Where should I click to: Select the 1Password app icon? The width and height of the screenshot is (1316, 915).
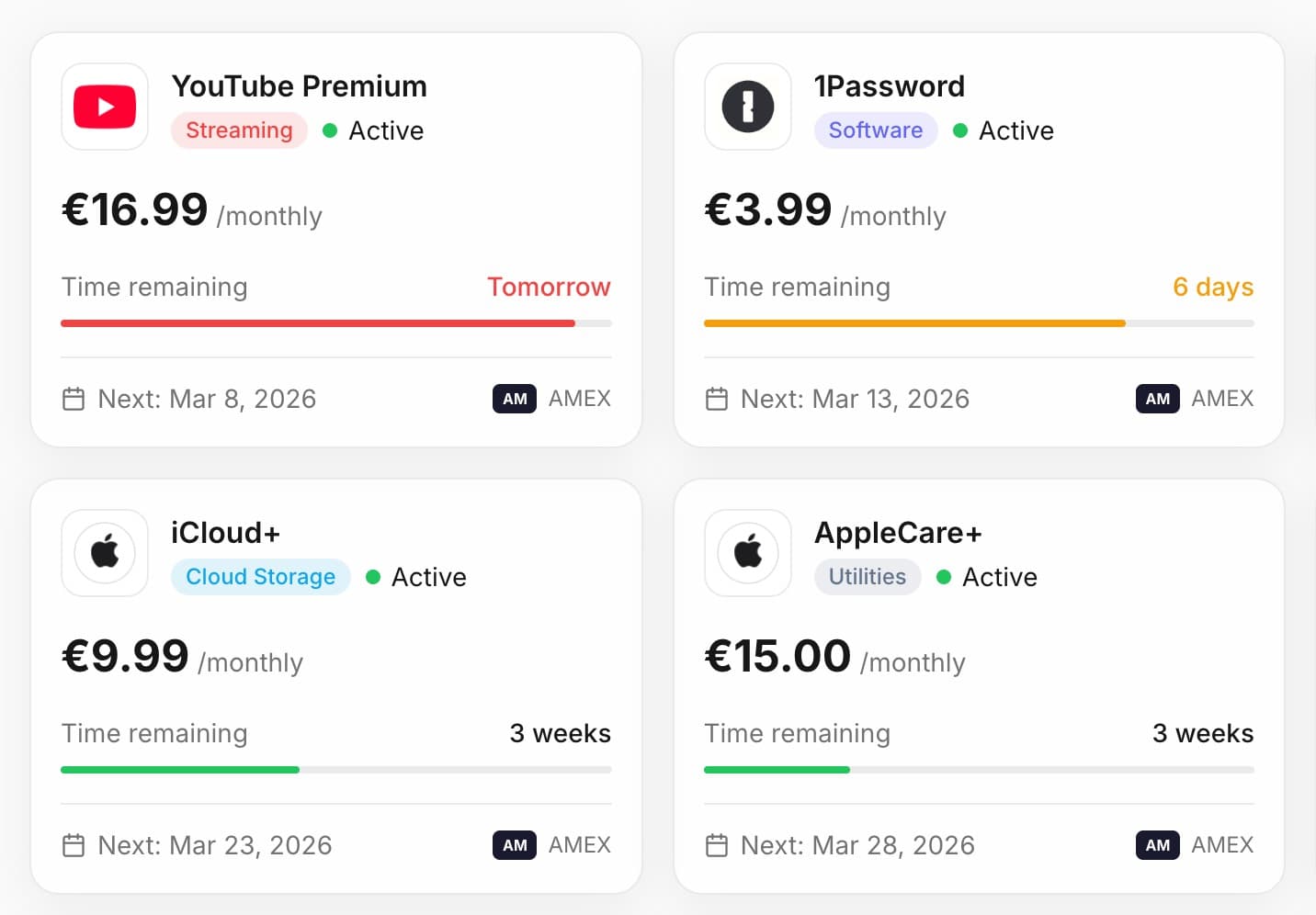pyautogui.click(x=747, y=107)
